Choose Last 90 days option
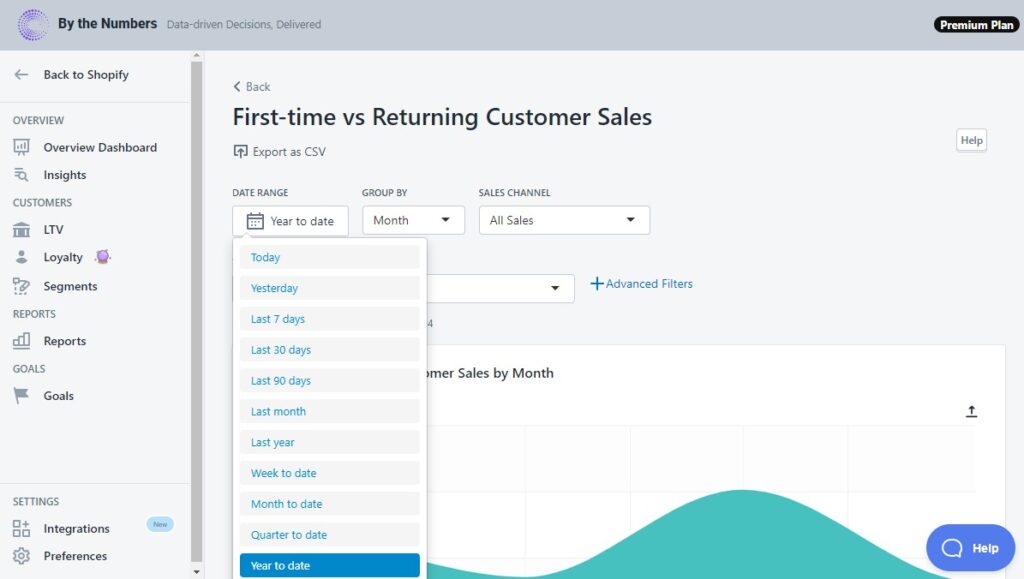 tap(329, 380)
